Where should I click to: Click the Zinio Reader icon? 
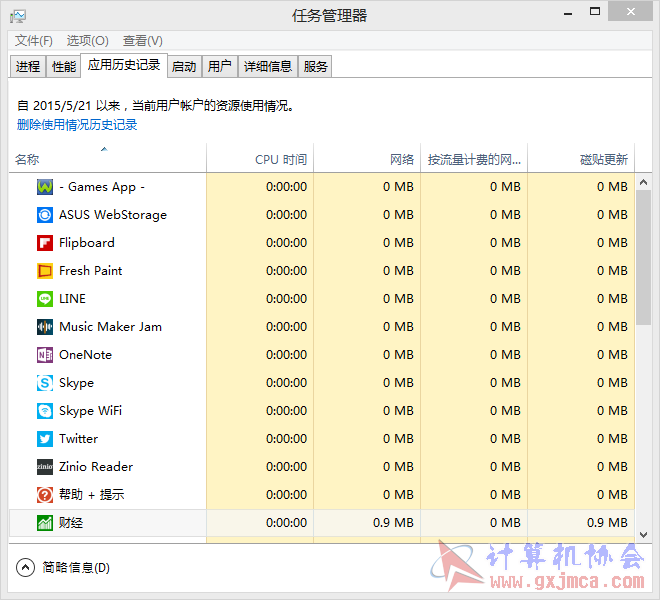(x=45, y=467)
